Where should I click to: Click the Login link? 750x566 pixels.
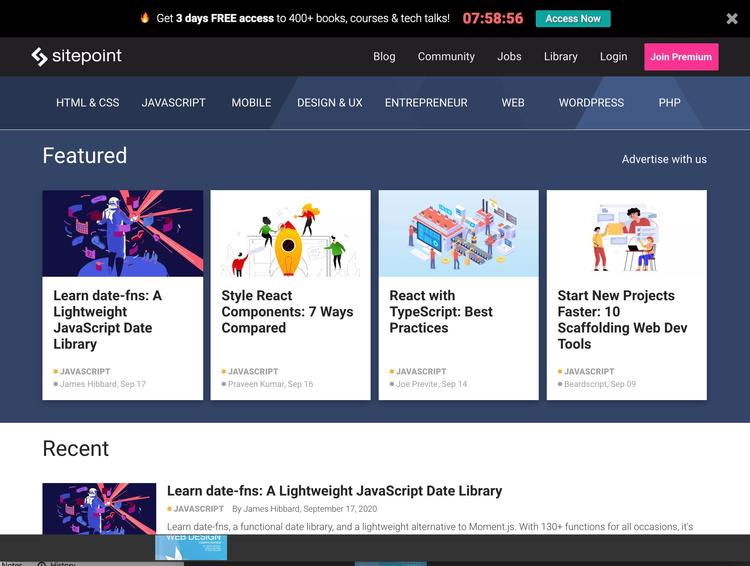point(613,57)
